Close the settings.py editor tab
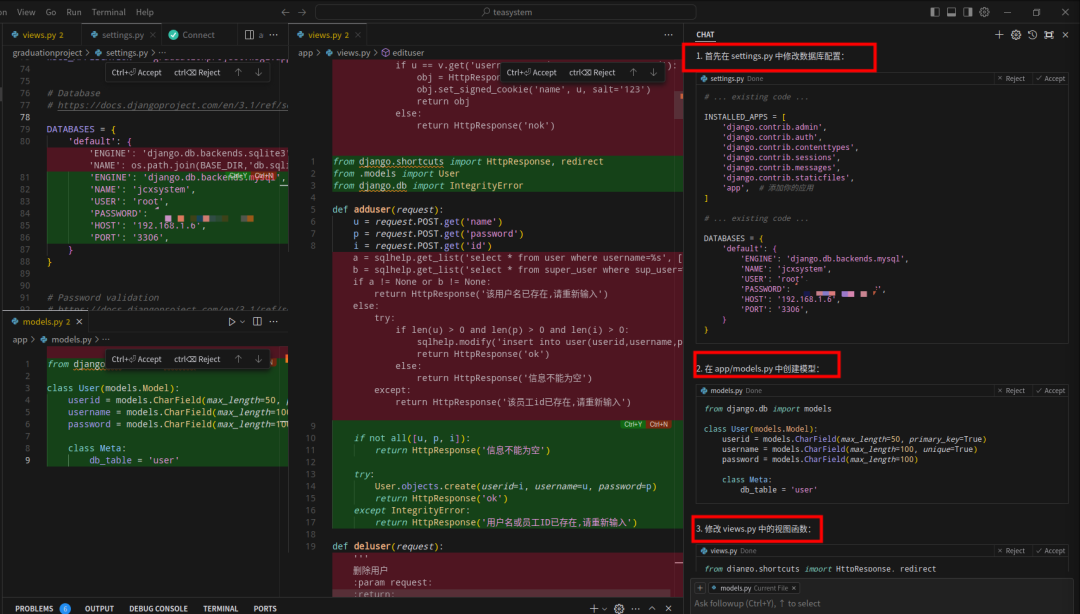Image resolution: width=1080 pixels, height=614 pixels. [x=153, y=34]
